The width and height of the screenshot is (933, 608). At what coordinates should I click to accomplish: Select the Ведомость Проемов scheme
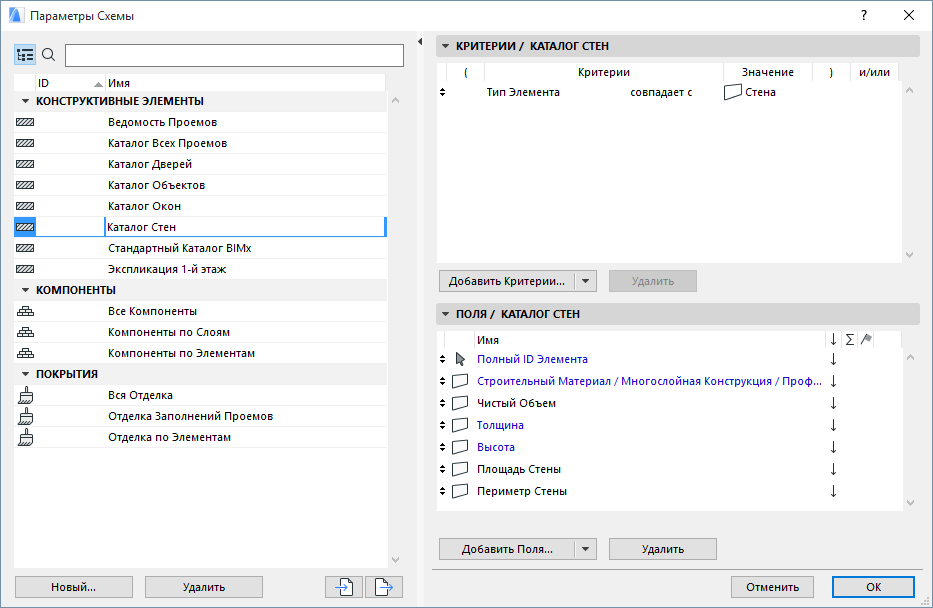[x=201, y=122]
